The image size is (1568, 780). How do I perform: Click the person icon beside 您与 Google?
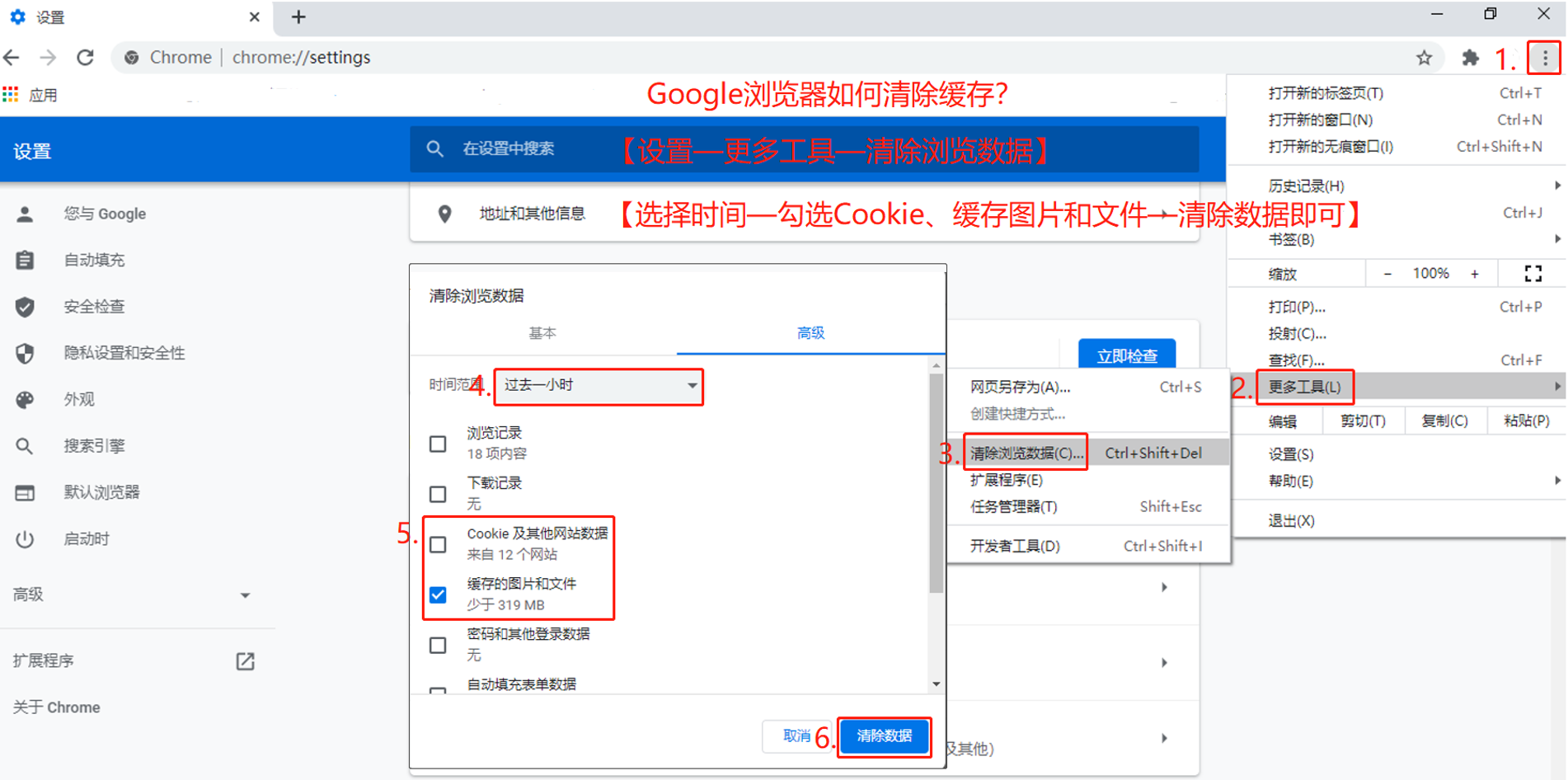click(x=25, y=214)
